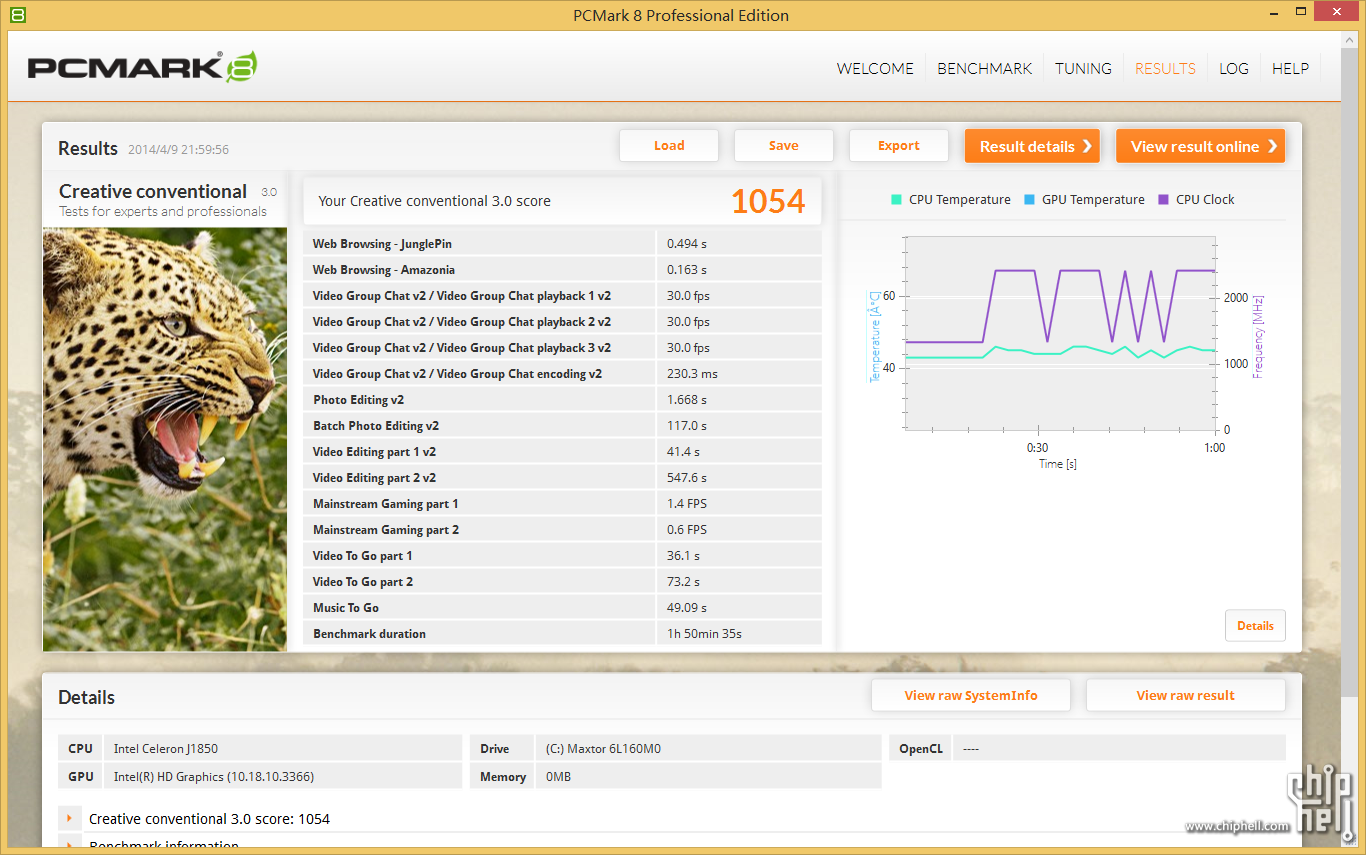Click the Maxtor 6L160M0 drive value

point(603,749)
